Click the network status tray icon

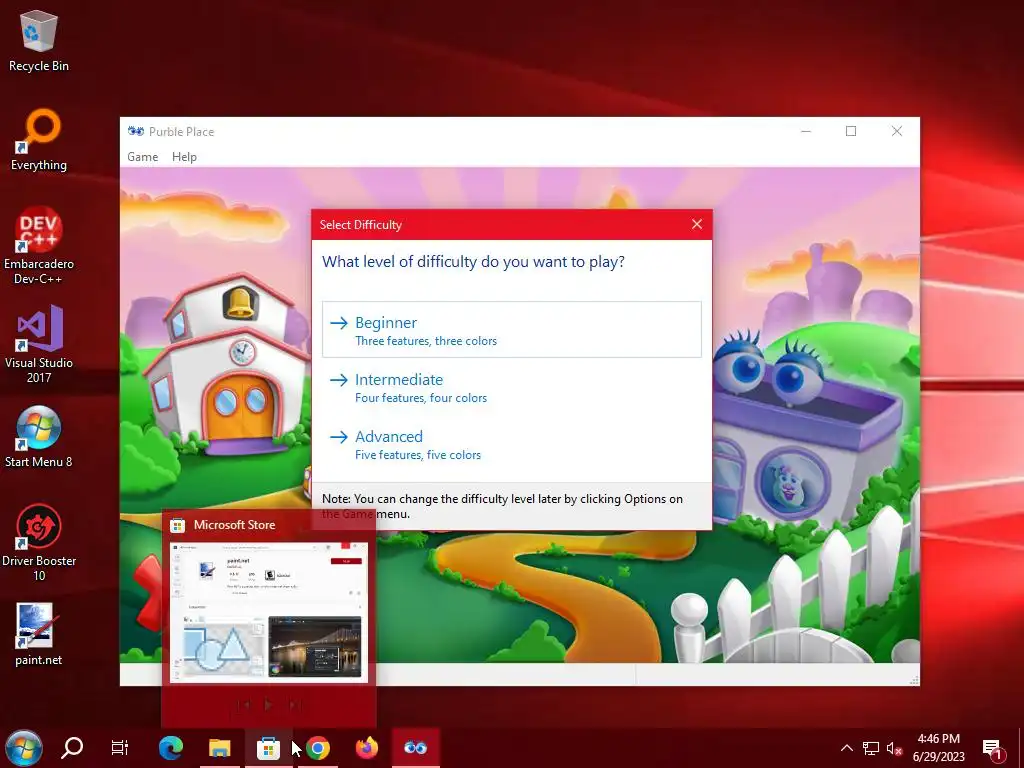[871, 748]
